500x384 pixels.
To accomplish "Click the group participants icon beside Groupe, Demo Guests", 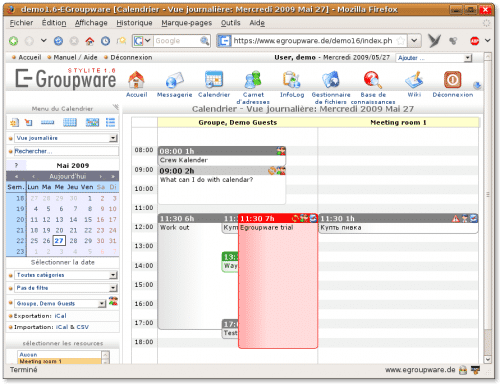I will (x=113, y=302).
